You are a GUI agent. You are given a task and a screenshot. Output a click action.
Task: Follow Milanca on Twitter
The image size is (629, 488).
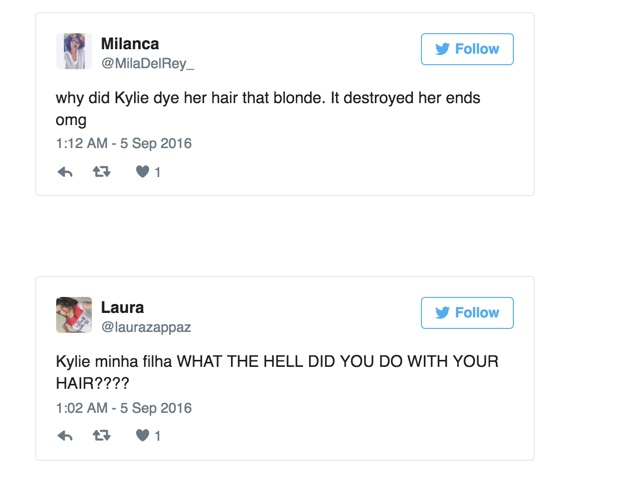(x=467, y=49)
